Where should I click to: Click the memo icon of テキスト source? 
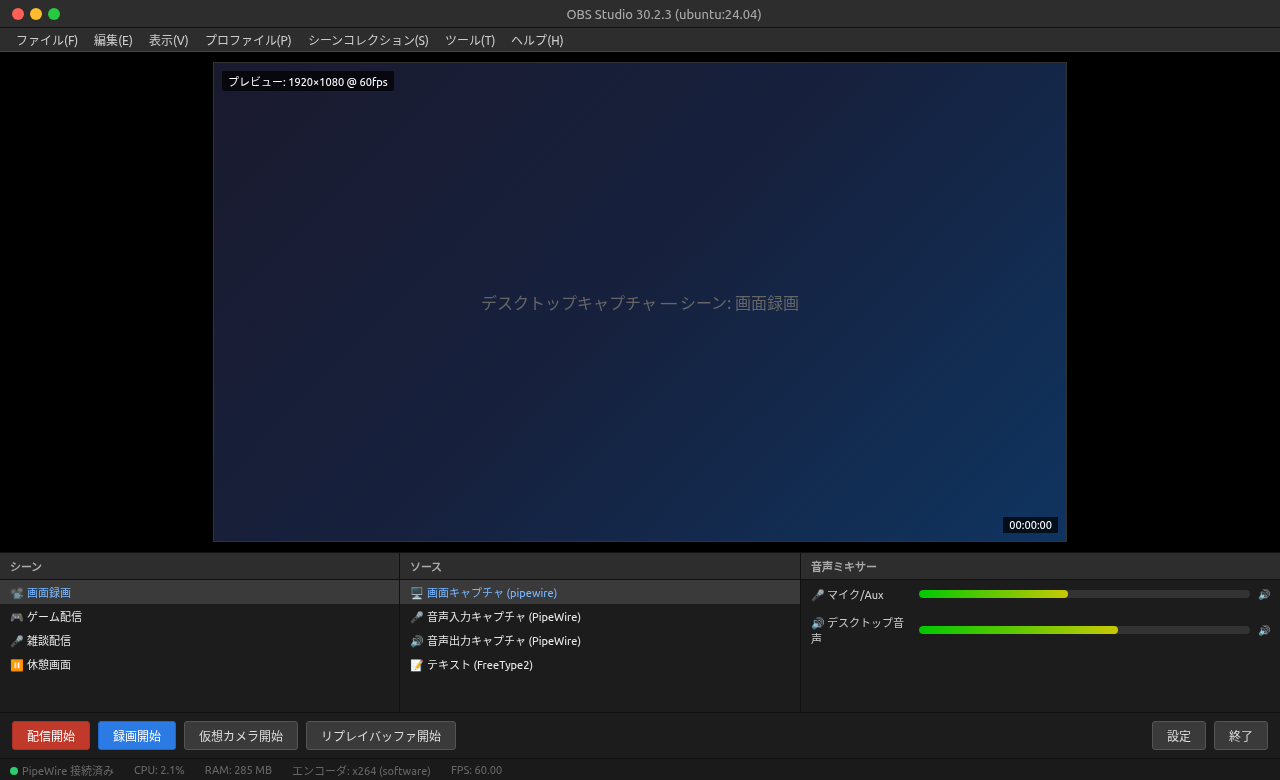click(416, 665)
